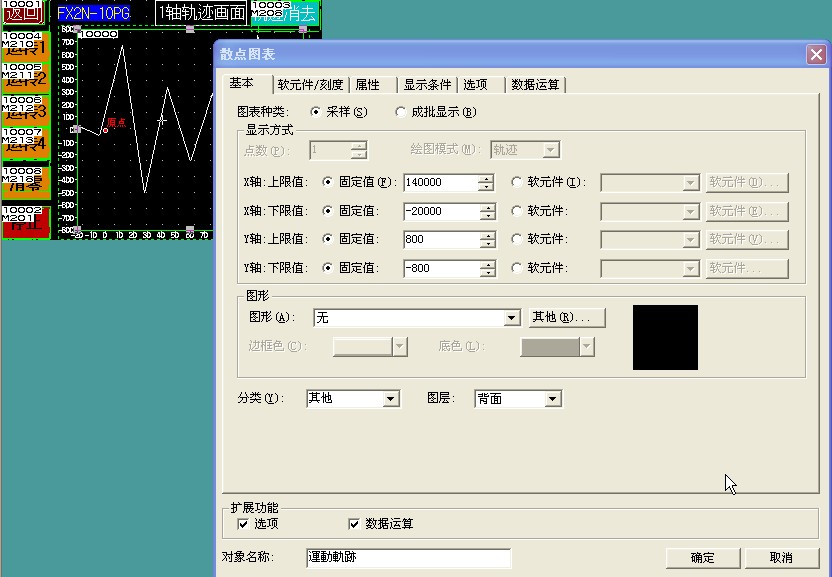Image resolution: width=832 pixels, height=577 pixels.
Task: Click the red 停止 button object
Action: tap(25, 222)
